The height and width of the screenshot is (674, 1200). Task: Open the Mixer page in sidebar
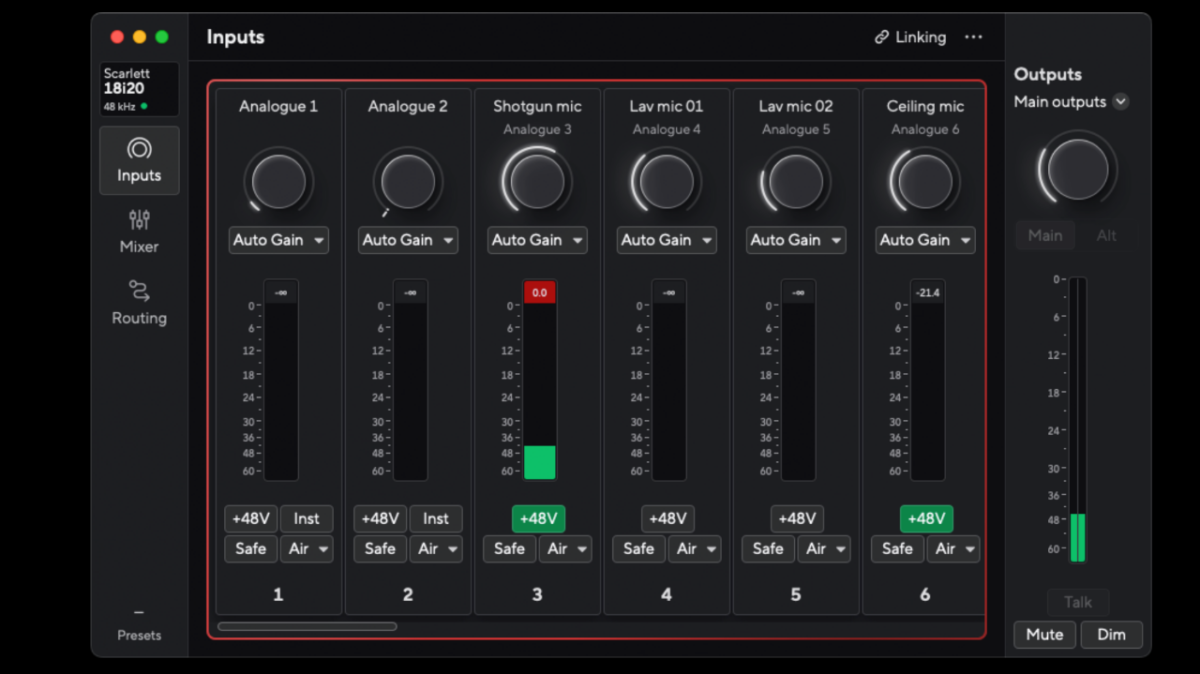[x=139, y=231]
